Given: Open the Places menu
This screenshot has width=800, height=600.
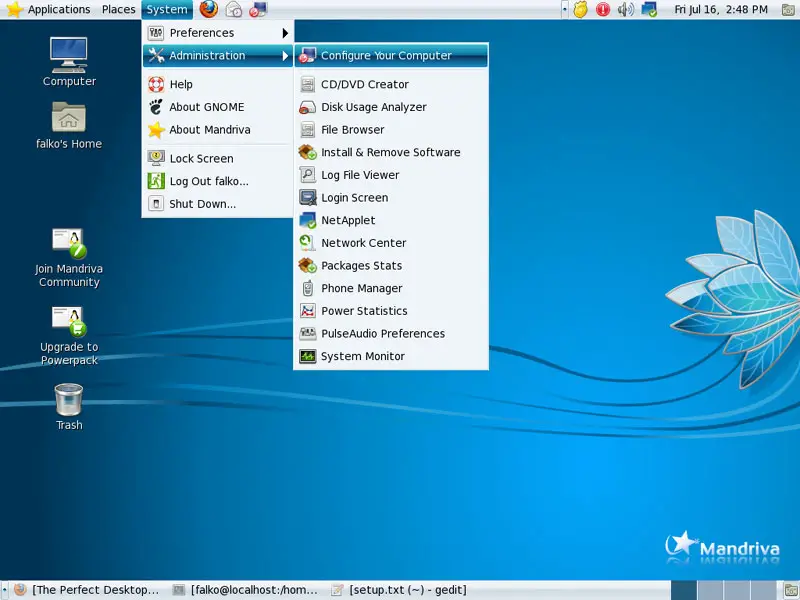Looking at the screenshot, I should tap(118, 10).
